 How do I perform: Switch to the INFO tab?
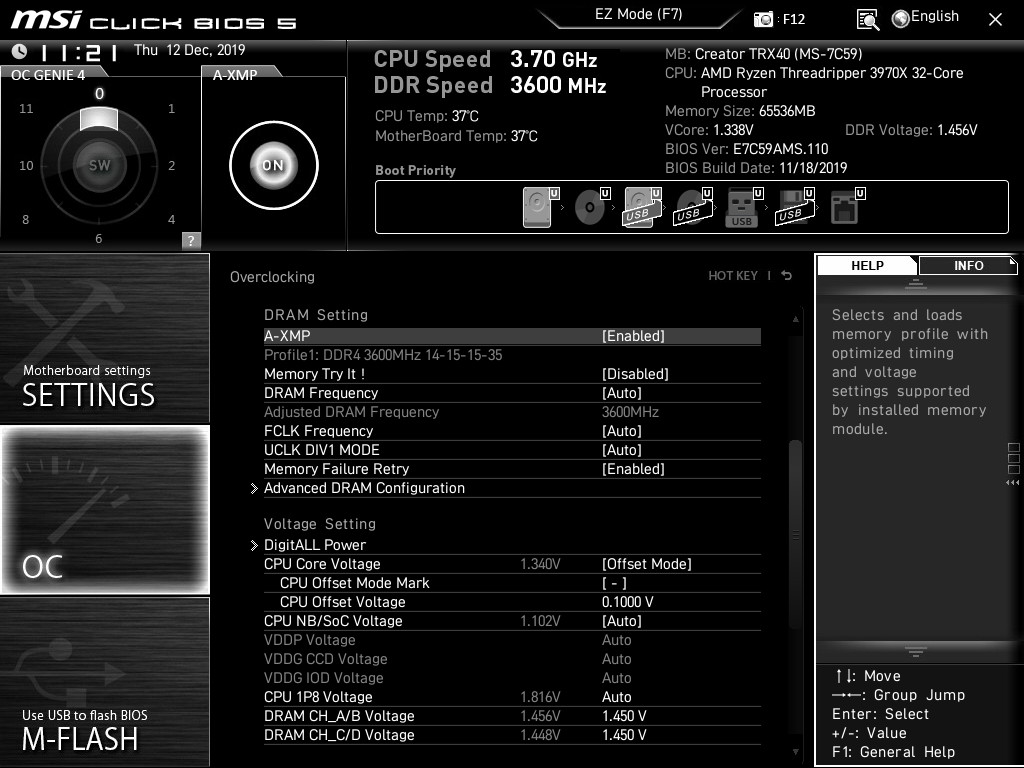click(968, 266)
